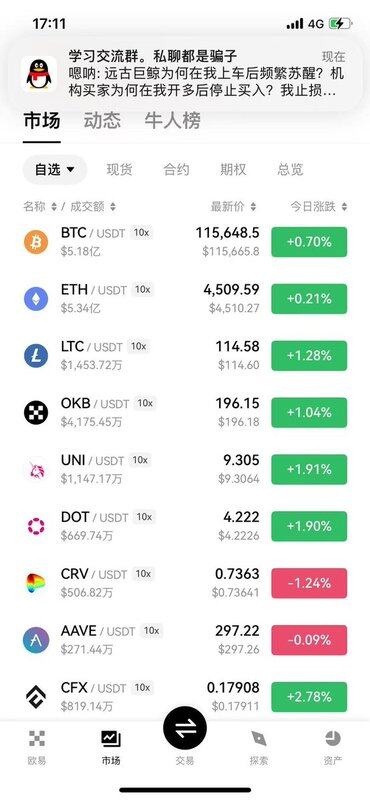
Task: Go to the 欧易 home icon
Action: [37, 738]
